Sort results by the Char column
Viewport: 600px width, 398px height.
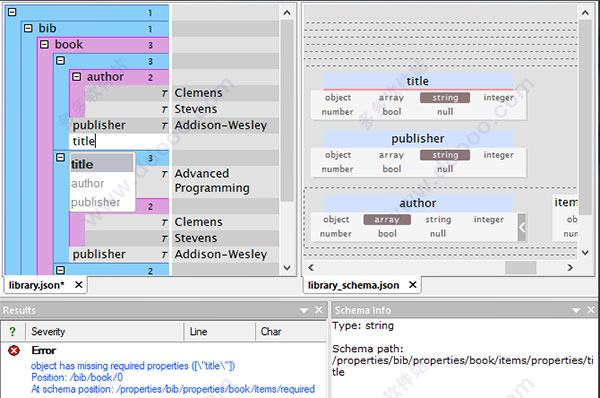coord(290,331)
